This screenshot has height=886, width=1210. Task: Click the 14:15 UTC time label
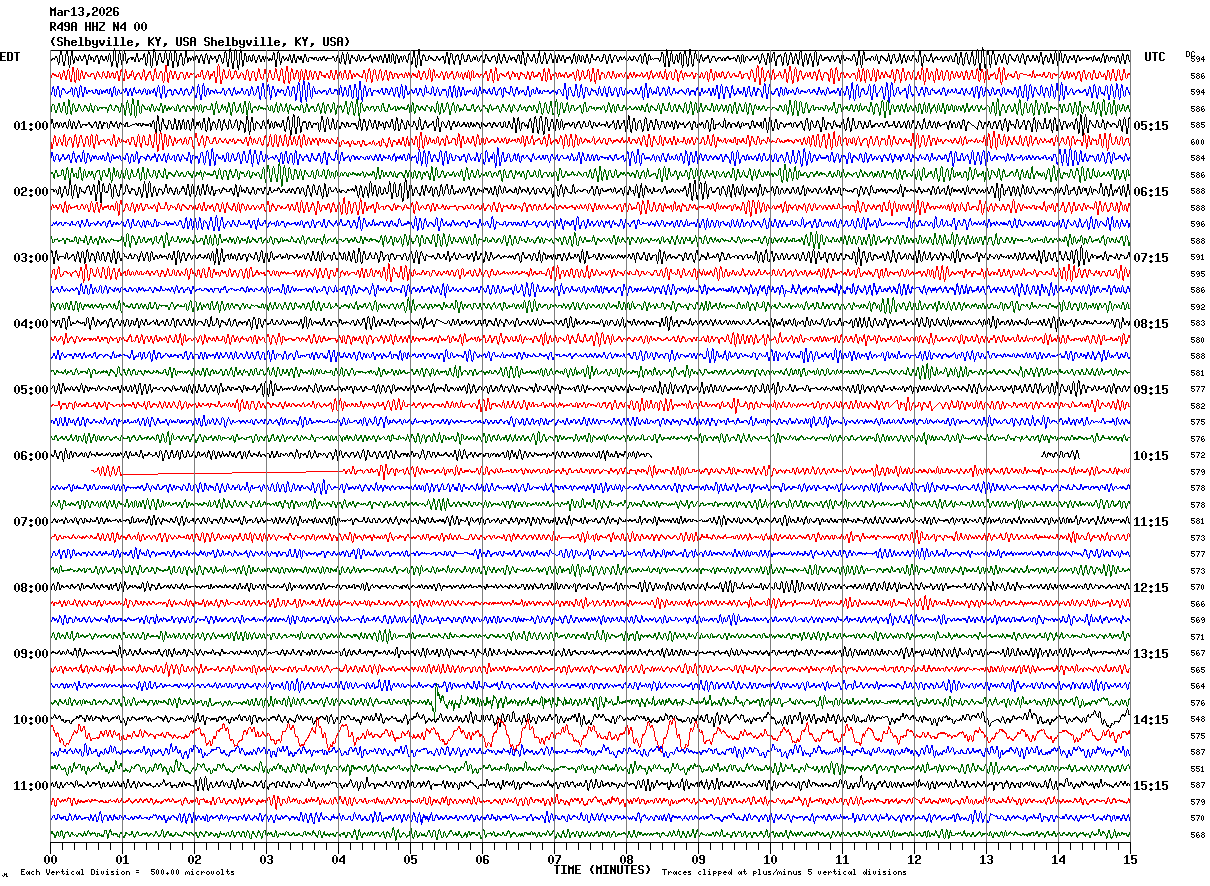1151,720
